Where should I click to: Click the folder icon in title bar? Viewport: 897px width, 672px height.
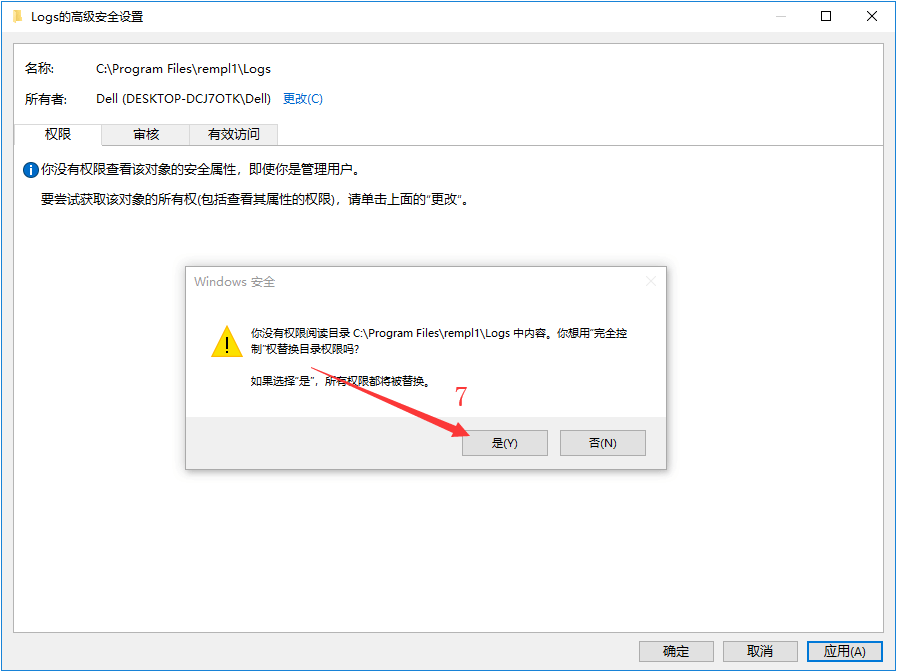(18, 16)
